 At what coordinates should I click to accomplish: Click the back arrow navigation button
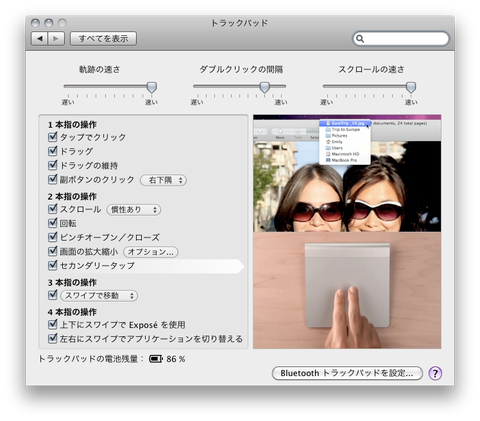40,39
